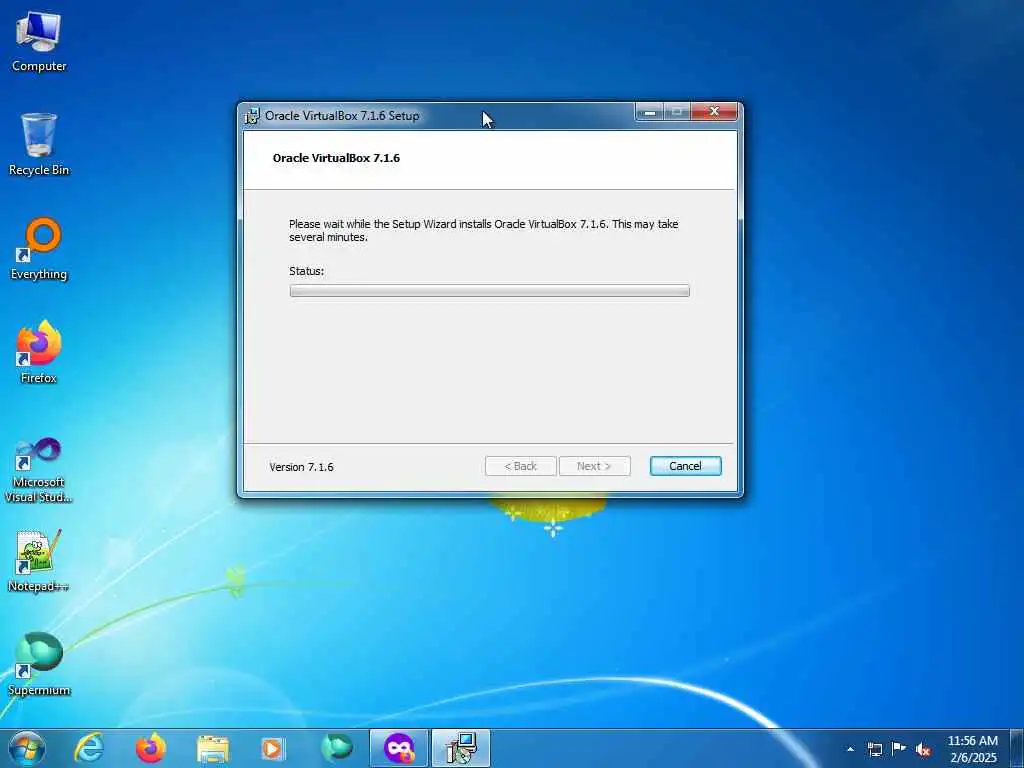Open Windows Explorer from taskbar
This screenshot has height=768, width=1024.
pyautogui.click(x=212, y=748)
